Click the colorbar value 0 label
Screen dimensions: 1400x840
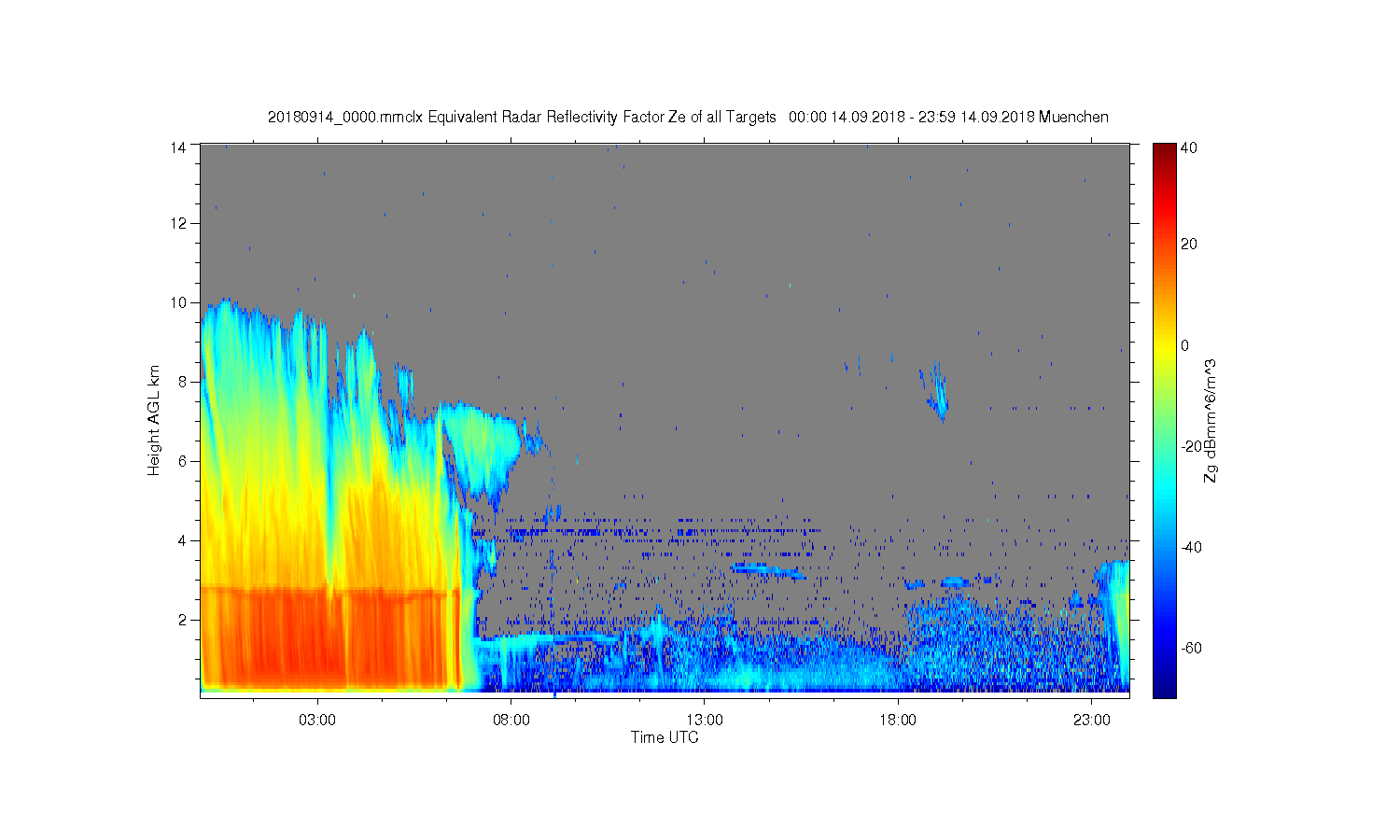coord(1185,345)
